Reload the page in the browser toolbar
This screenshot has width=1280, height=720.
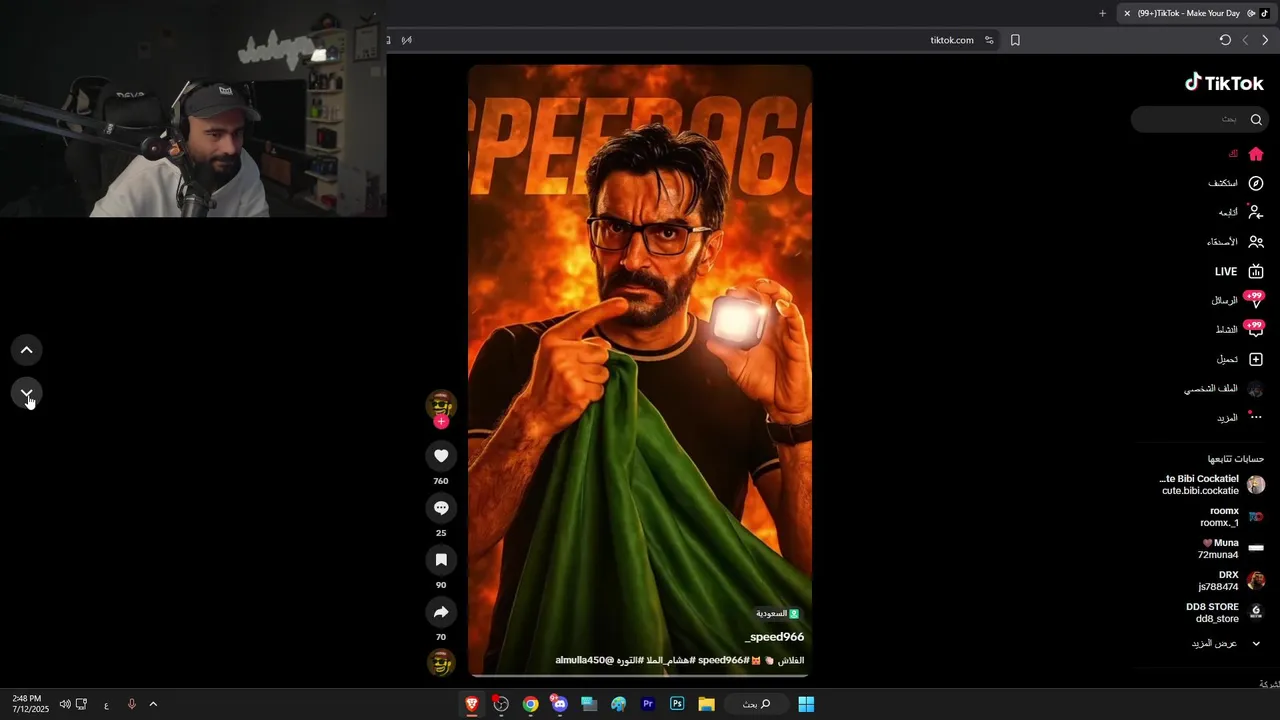1225,40
